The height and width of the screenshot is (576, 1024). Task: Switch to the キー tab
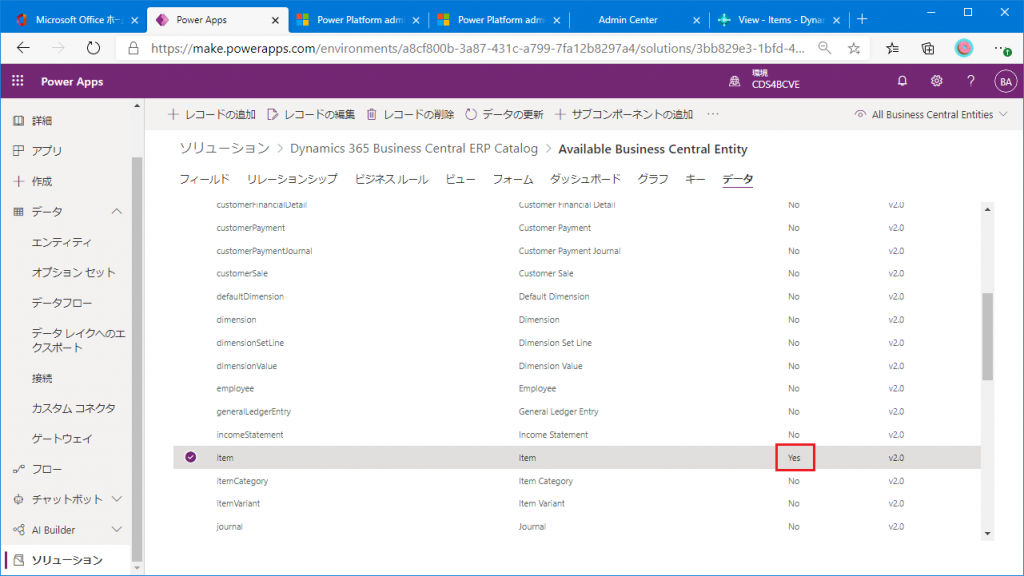click(x=695, y=179)
